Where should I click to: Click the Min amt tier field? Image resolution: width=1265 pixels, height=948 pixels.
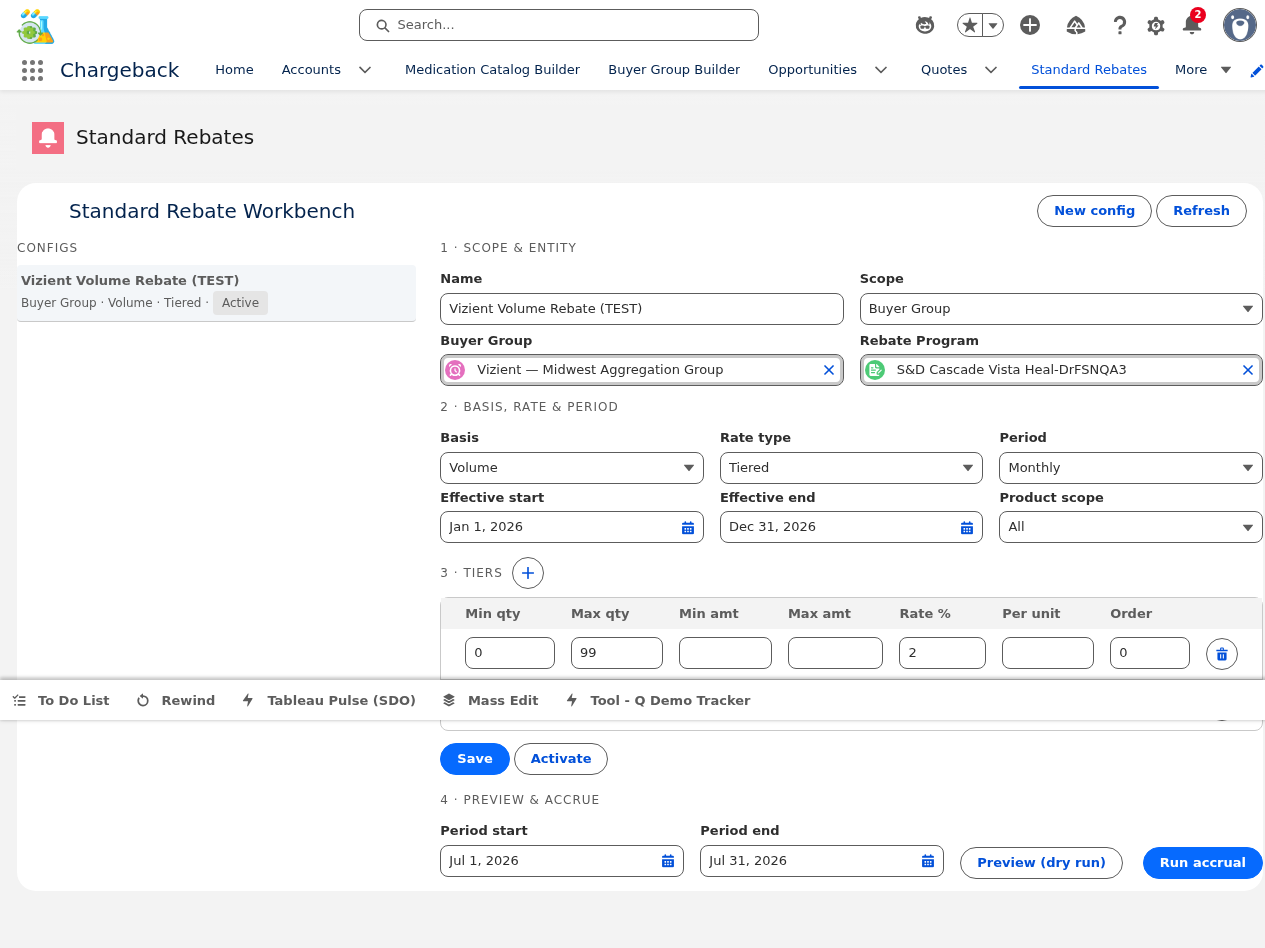(x=725, y=653)
